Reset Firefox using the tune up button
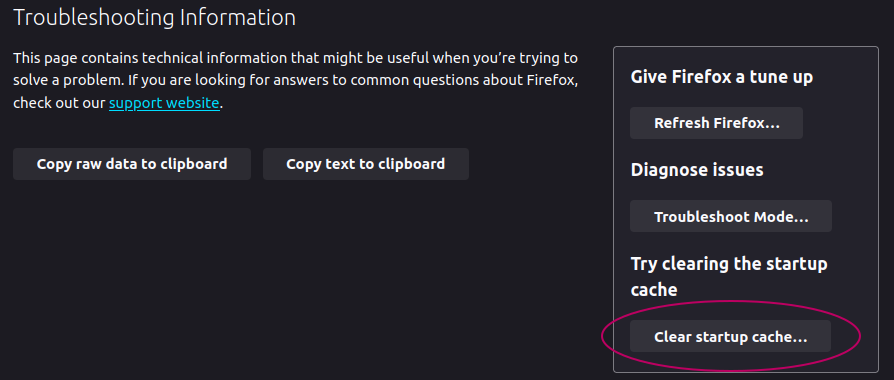 (x=716, y=123)
